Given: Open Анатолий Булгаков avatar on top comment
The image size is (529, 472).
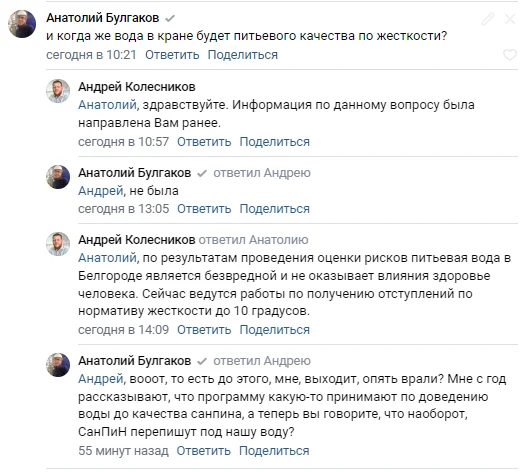Looking at the screenshot, I should pyautogui.click(x=22, y=24).
